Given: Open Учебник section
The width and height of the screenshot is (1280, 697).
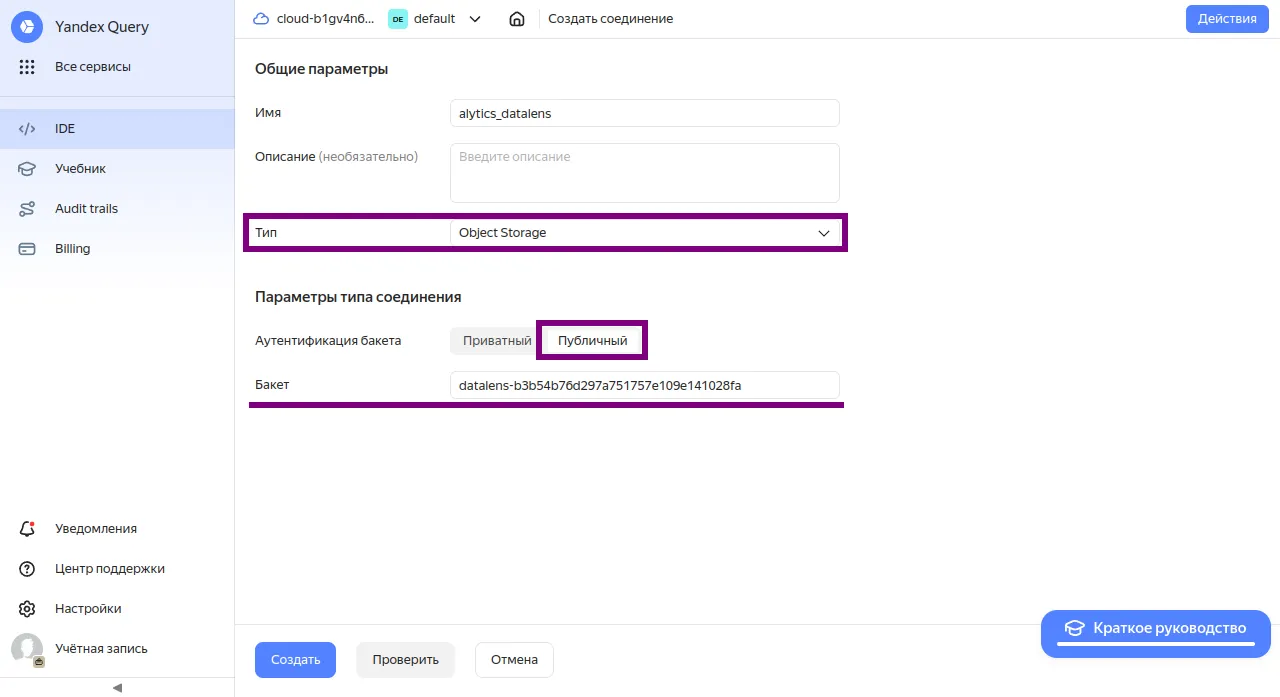Looking at the screenshot, I should pyautogui.click(x=117, y=169).
